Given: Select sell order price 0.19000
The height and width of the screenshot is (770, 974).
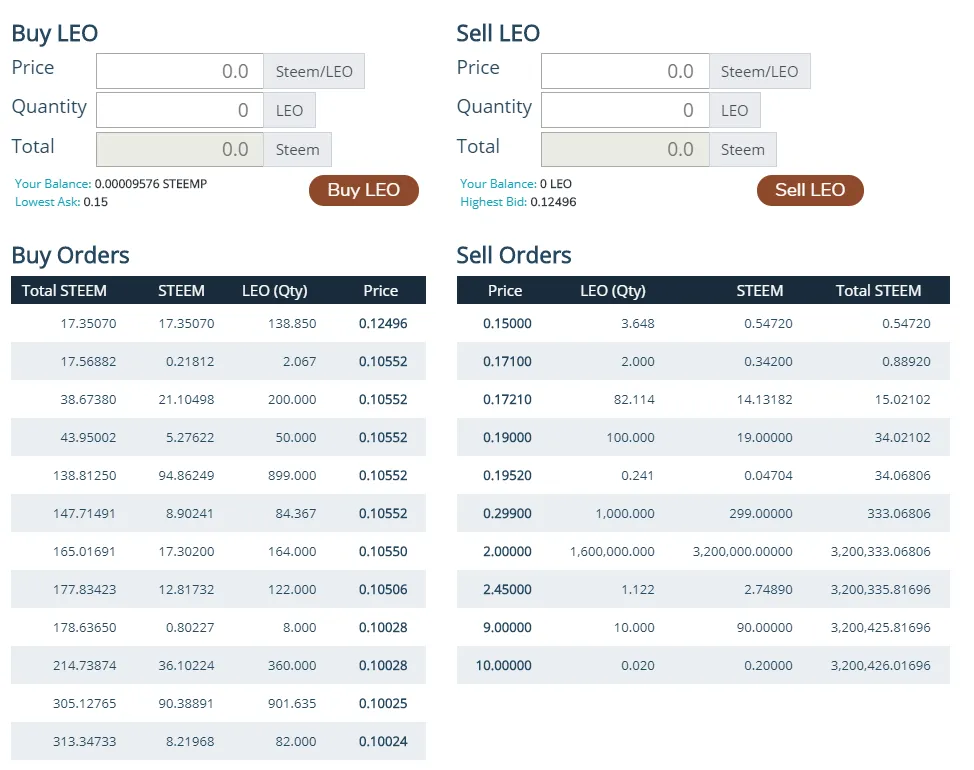Looking at the screenshot, I should 507,437.
